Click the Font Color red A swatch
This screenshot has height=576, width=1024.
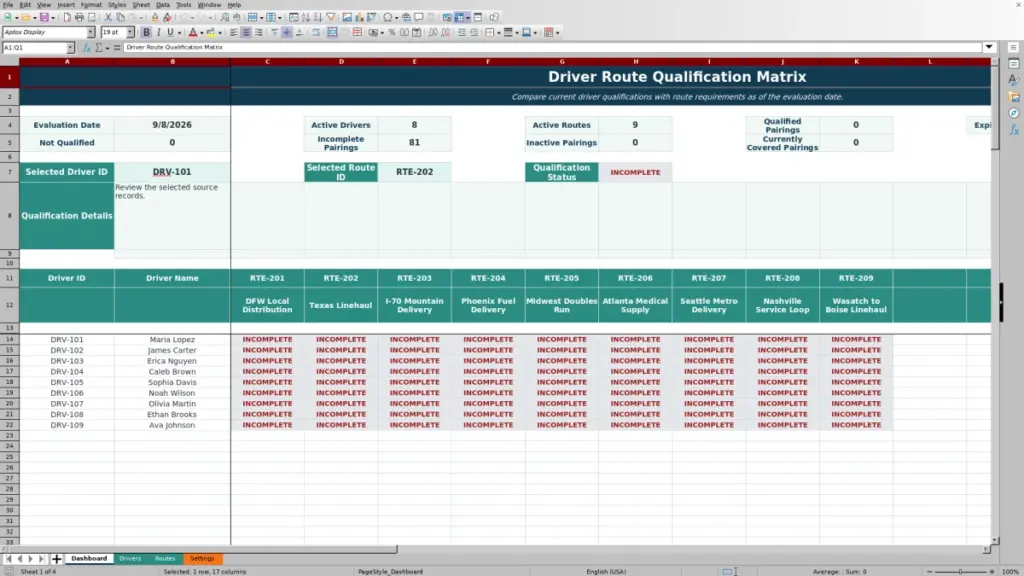pyautogui.click(x=193, y=32)
